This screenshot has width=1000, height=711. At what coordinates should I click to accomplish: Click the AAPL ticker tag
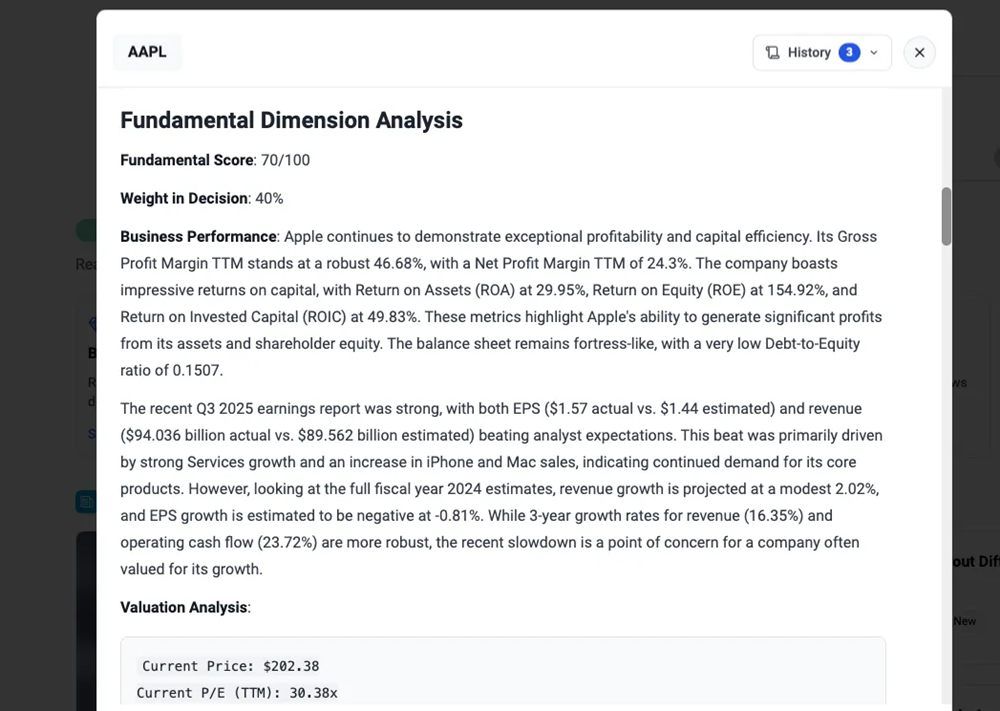click(147, 52)
